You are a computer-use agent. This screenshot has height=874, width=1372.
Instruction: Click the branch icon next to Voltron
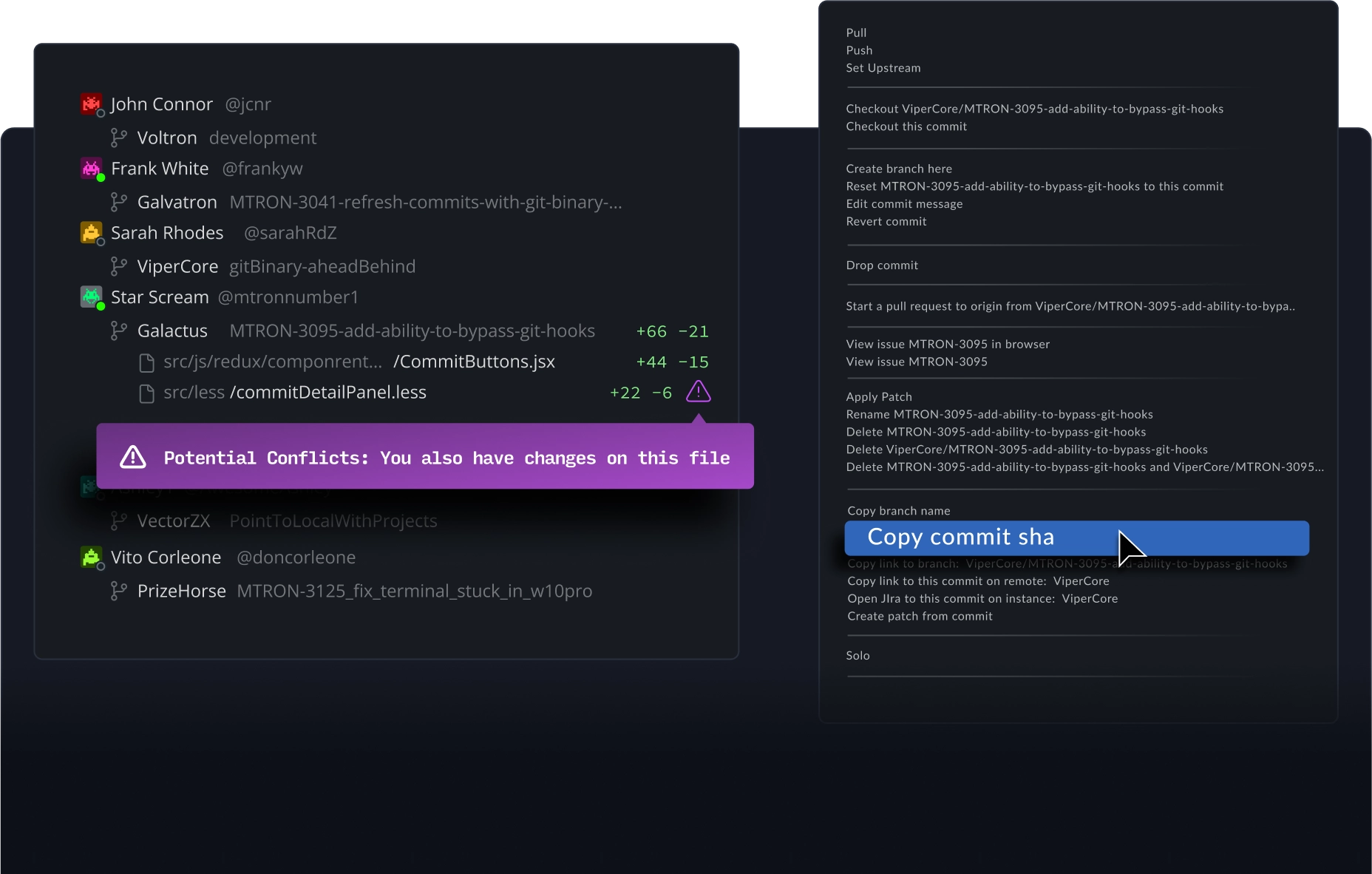(x=118, y=138)
